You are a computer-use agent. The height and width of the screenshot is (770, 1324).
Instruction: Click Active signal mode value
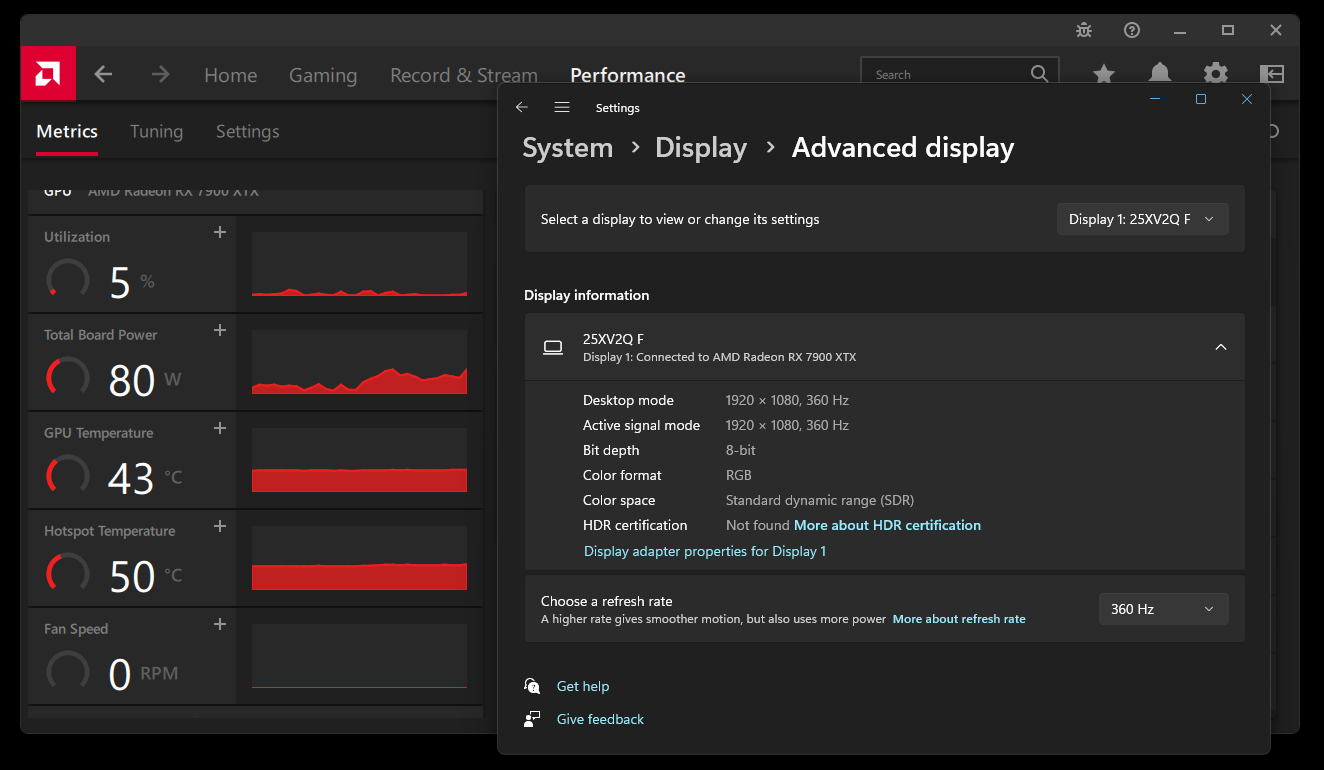tap(787, 425)
